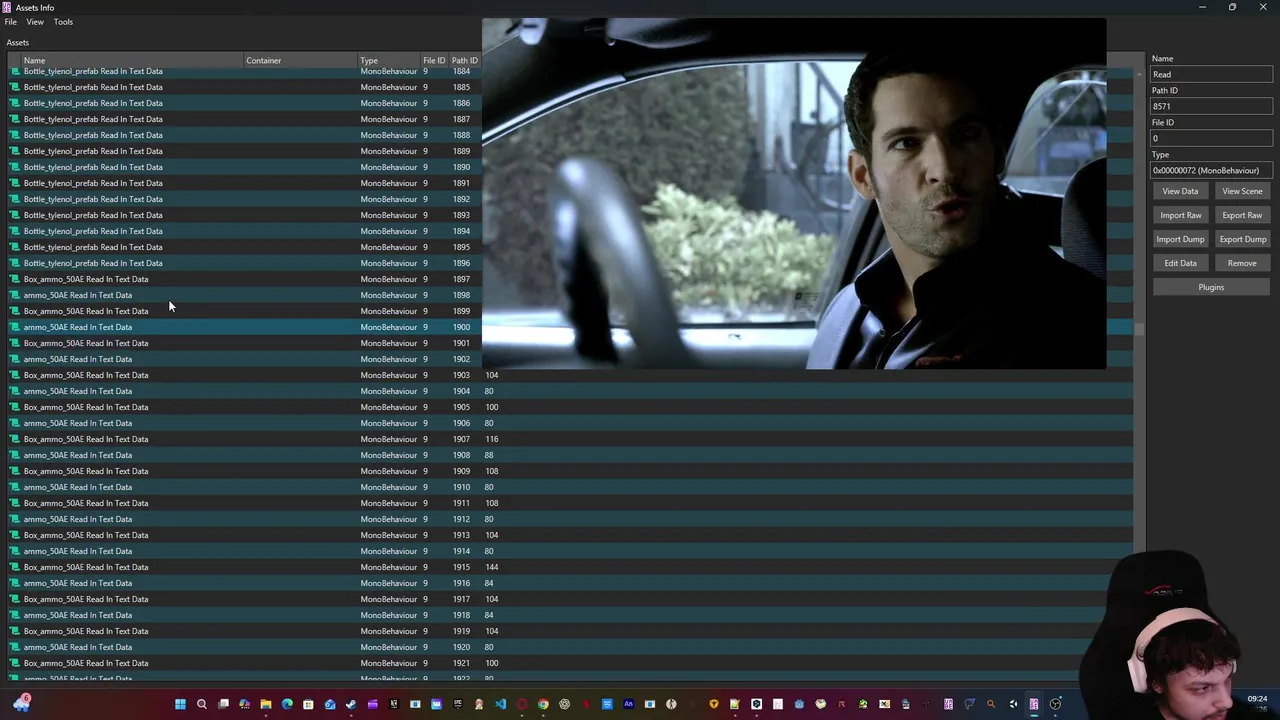Click size value 116 in row 1907

[x=491, y=439]
